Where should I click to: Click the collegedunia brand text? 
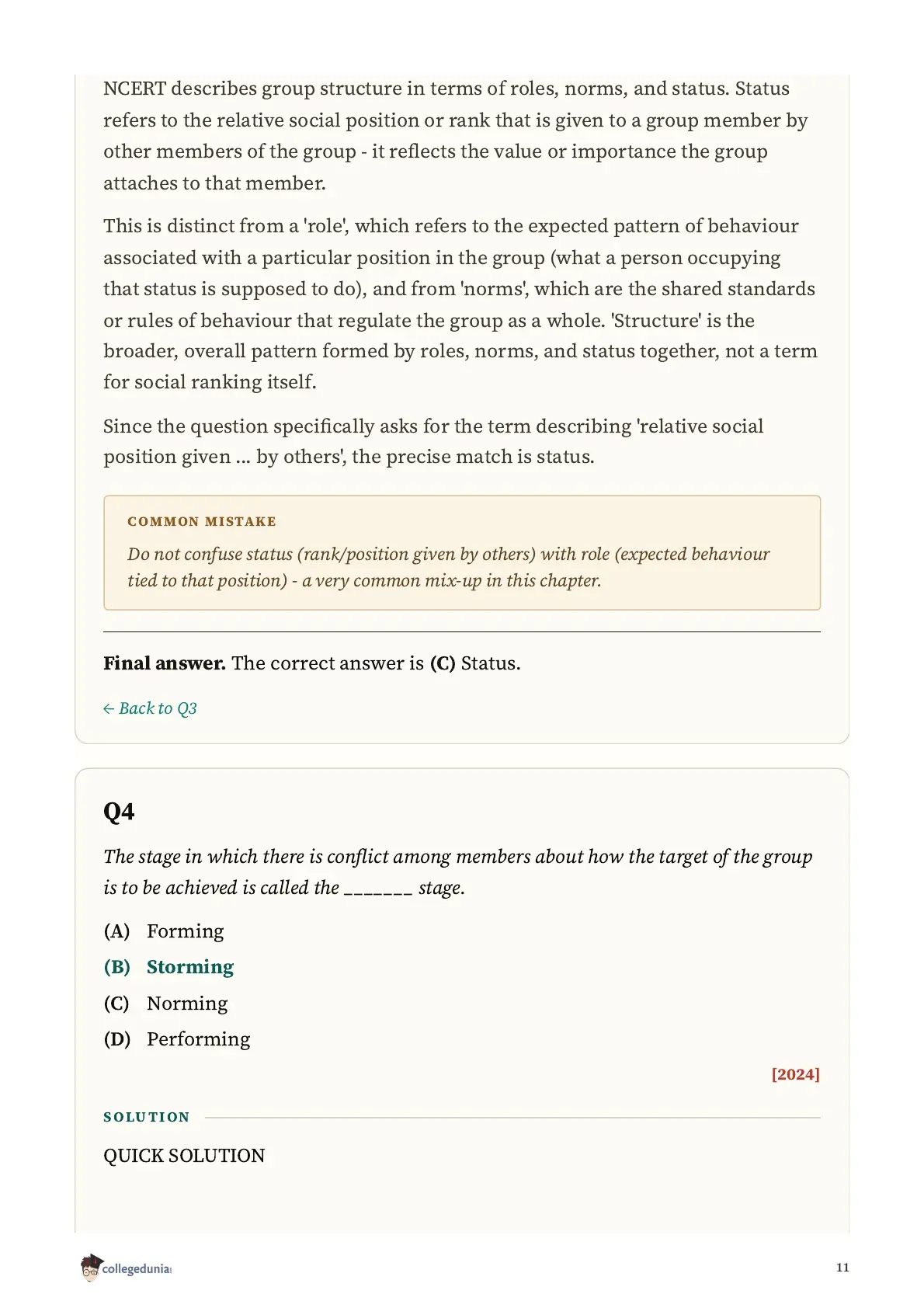tap(137, 1269)
